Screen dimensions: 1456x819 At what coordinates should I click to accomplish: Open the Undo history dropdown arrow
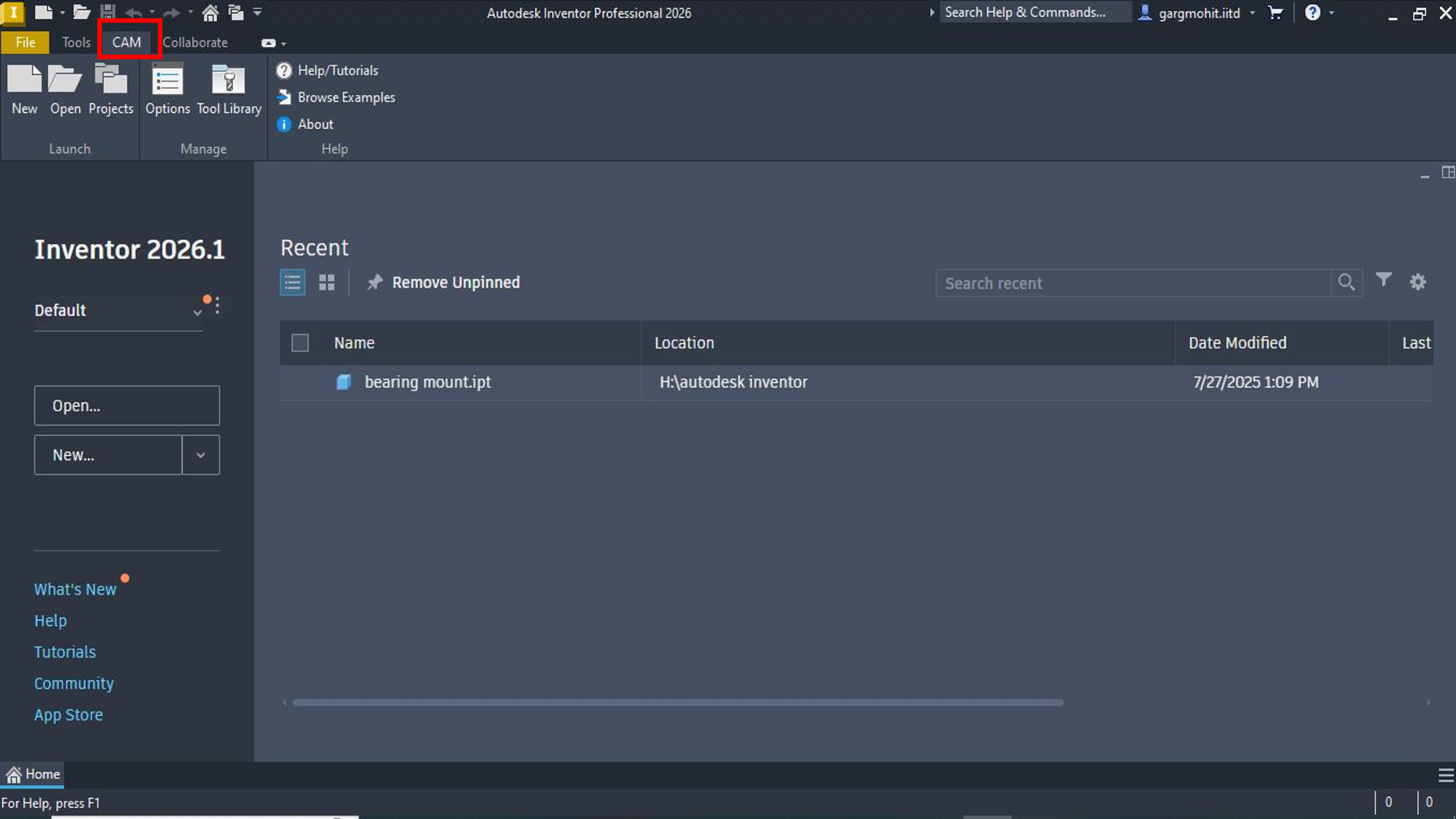tap(152, 12)
